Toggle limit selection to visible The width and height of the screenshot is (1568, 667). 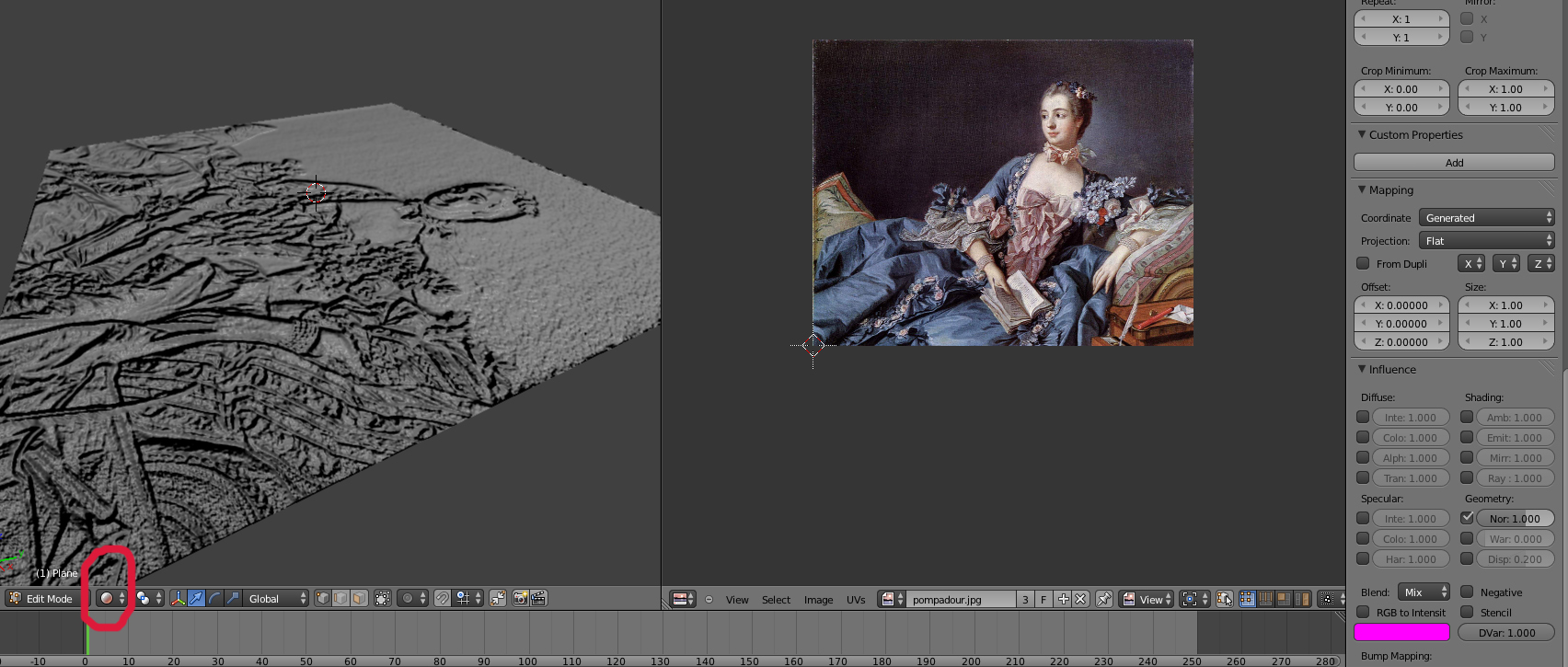pyautogui.click(x=383, y=599)
